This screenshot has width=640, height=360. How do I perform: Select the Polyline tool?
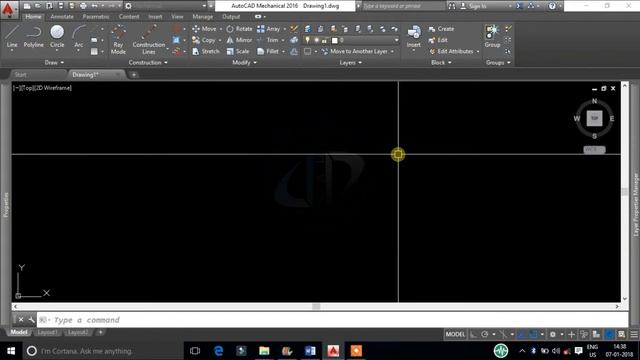point(33,37)
